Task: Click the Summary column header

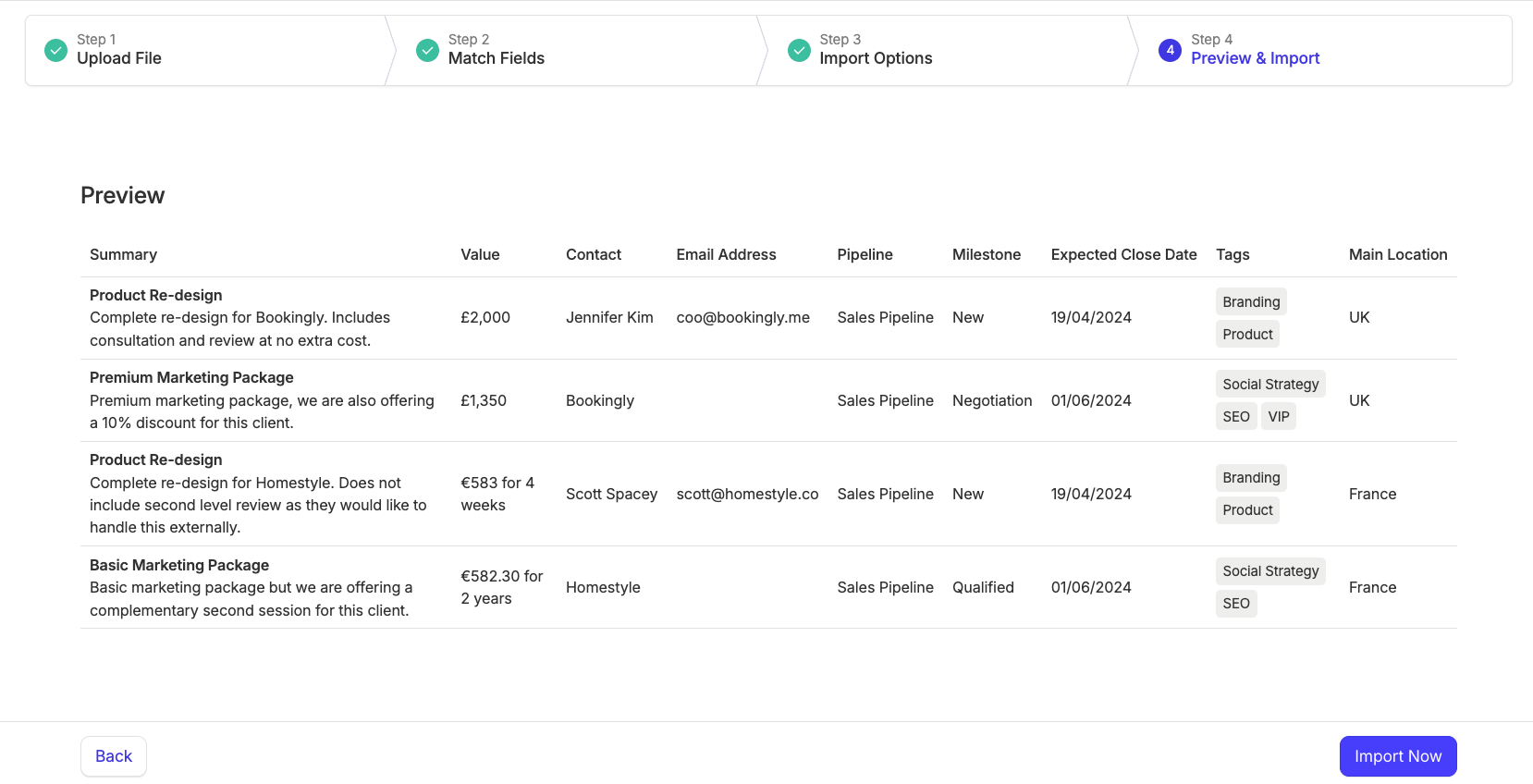Action: 123,254
